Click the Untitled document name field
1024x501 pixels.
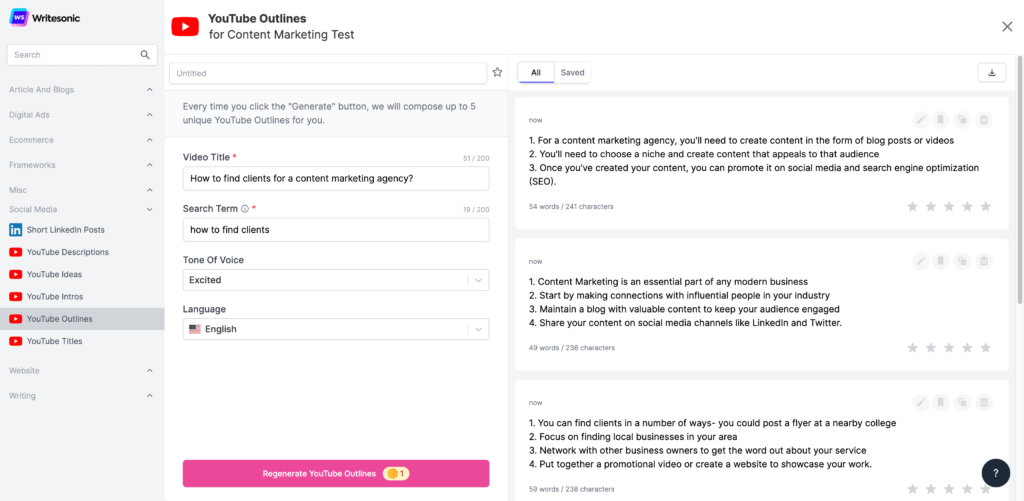point(328,73)
